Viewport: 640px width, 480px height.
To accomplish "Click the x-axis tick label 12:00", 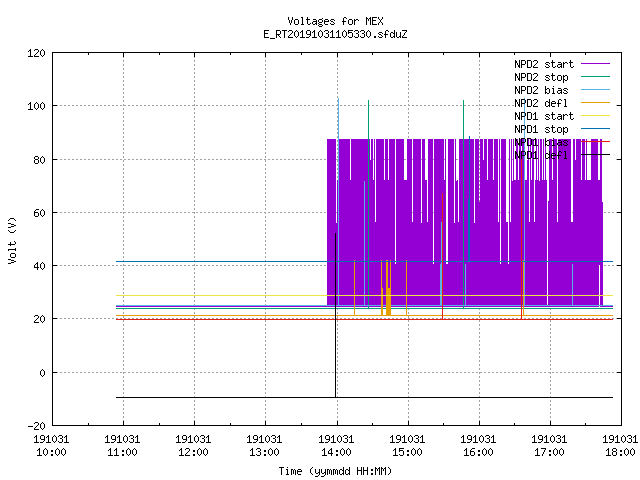I will [x=193, y=452].
